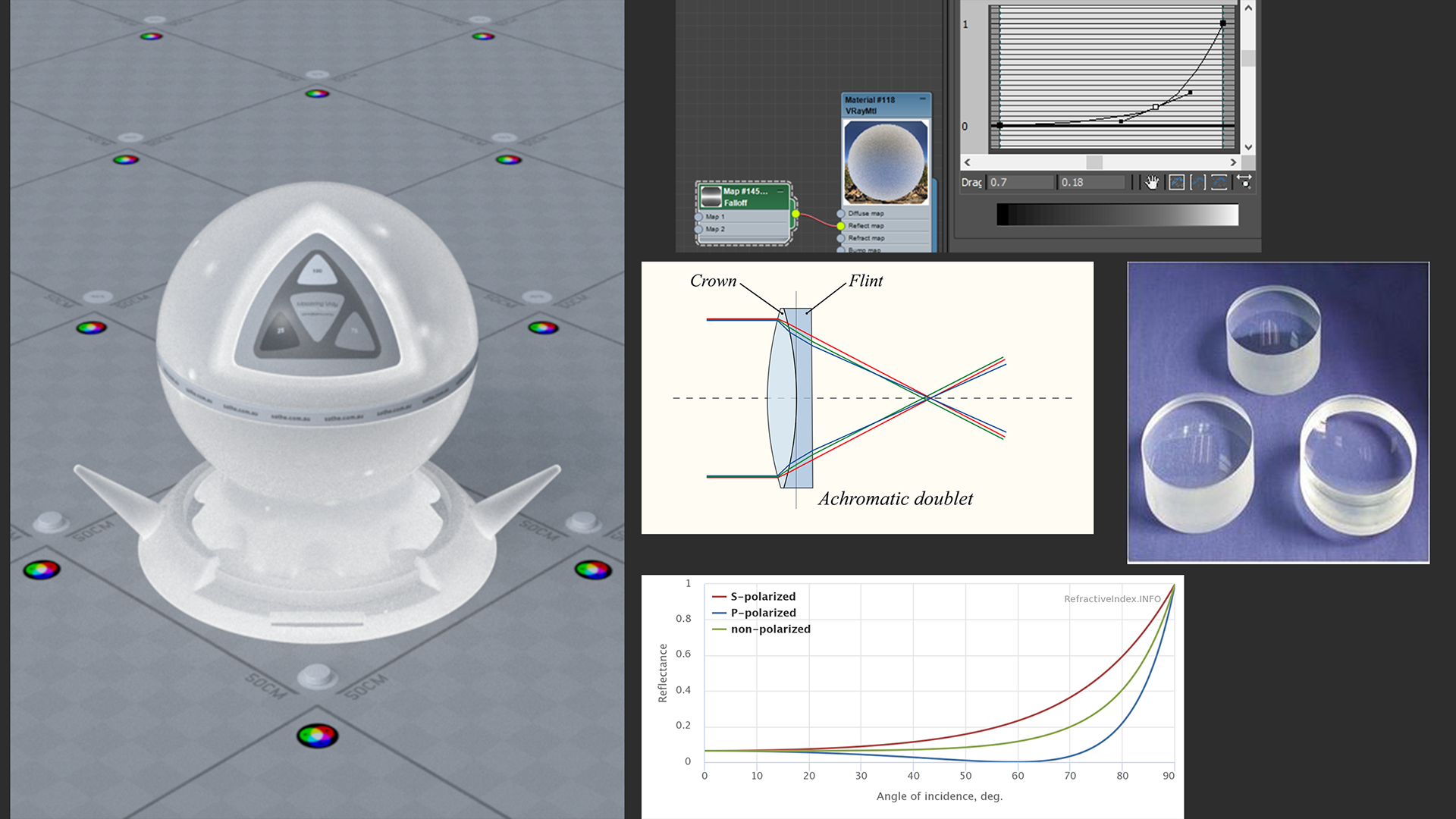Click the curve point X value field 0.7

point(1021,182)
